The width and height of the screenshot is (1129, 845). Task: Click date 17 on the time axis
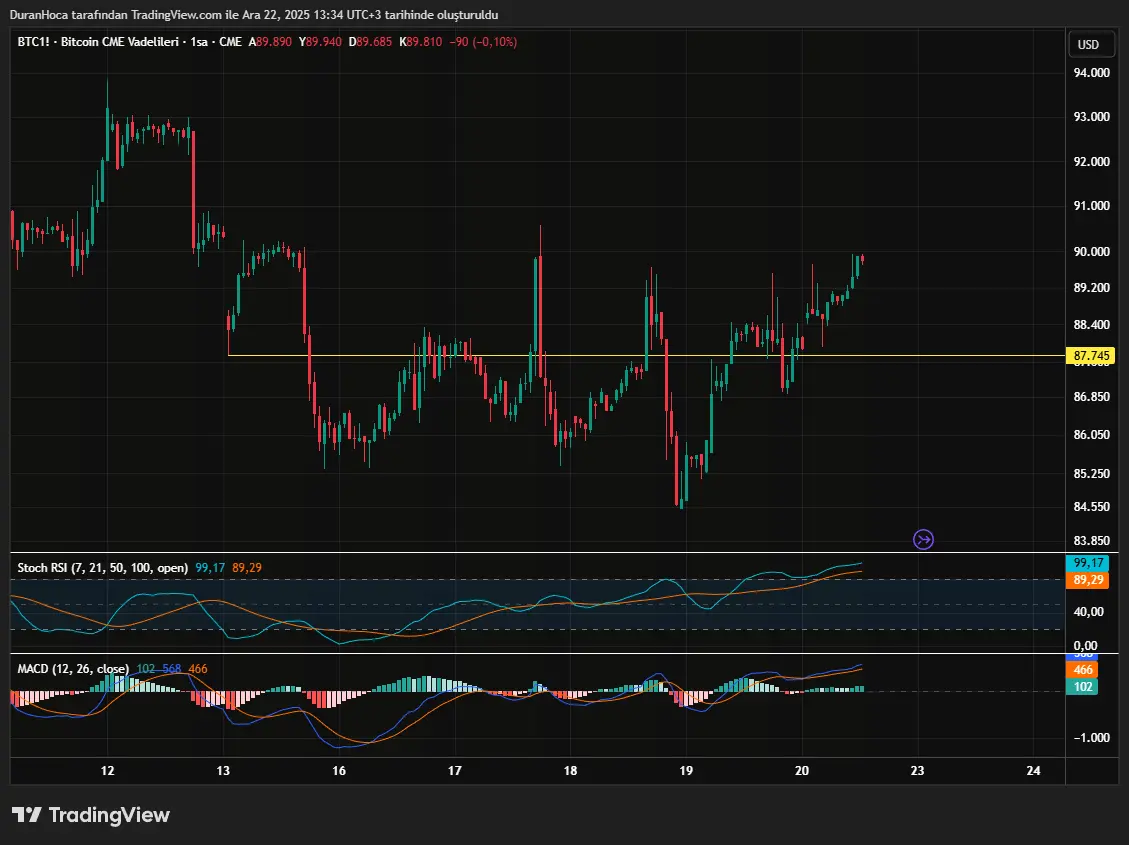coord(454,771)
